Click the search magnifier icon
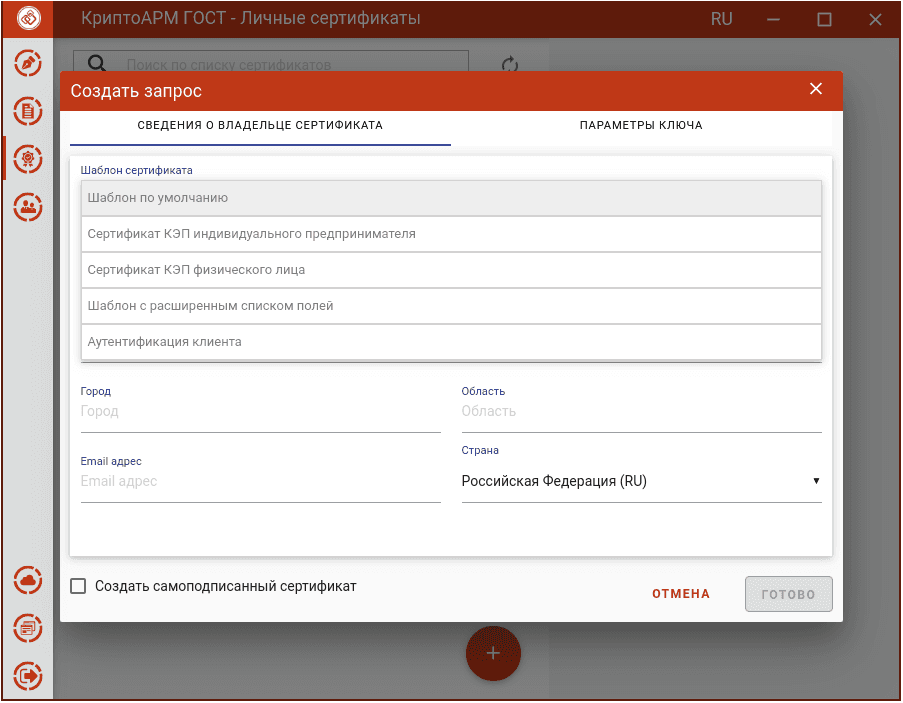Viewport: 903px width, 703px height. (97, 63)
